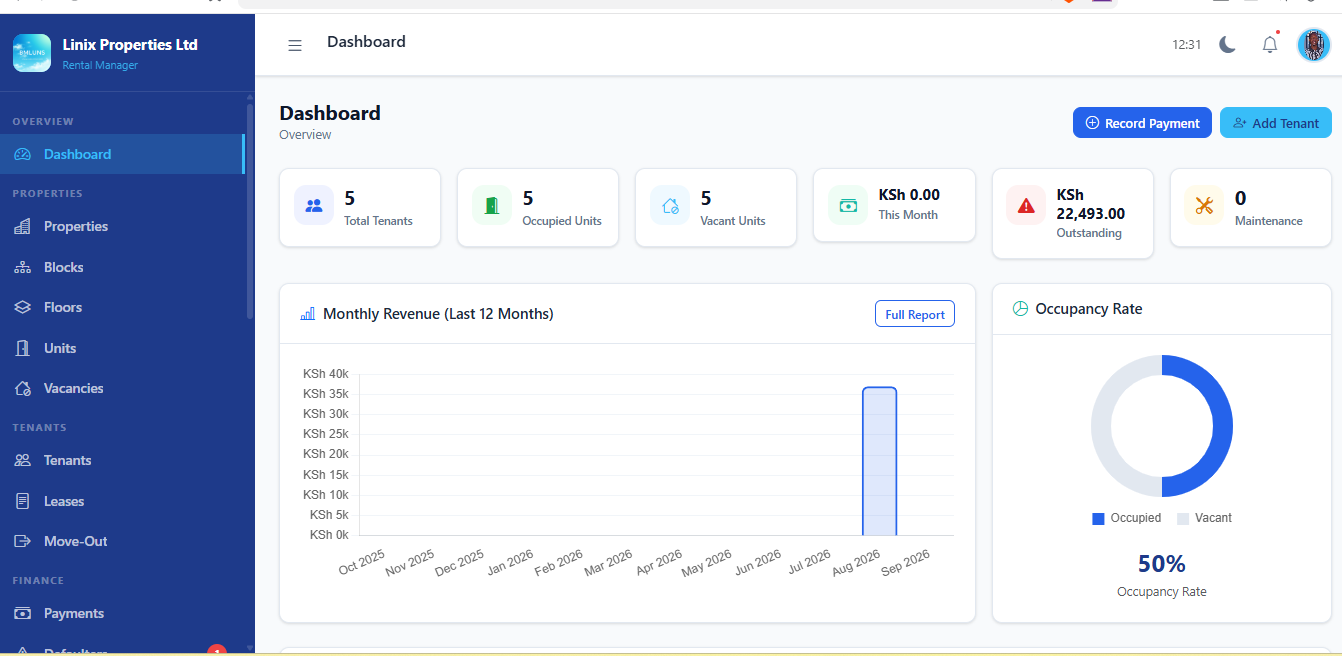Click the Occupancy Rate pie chart icon

[1021, 309]
